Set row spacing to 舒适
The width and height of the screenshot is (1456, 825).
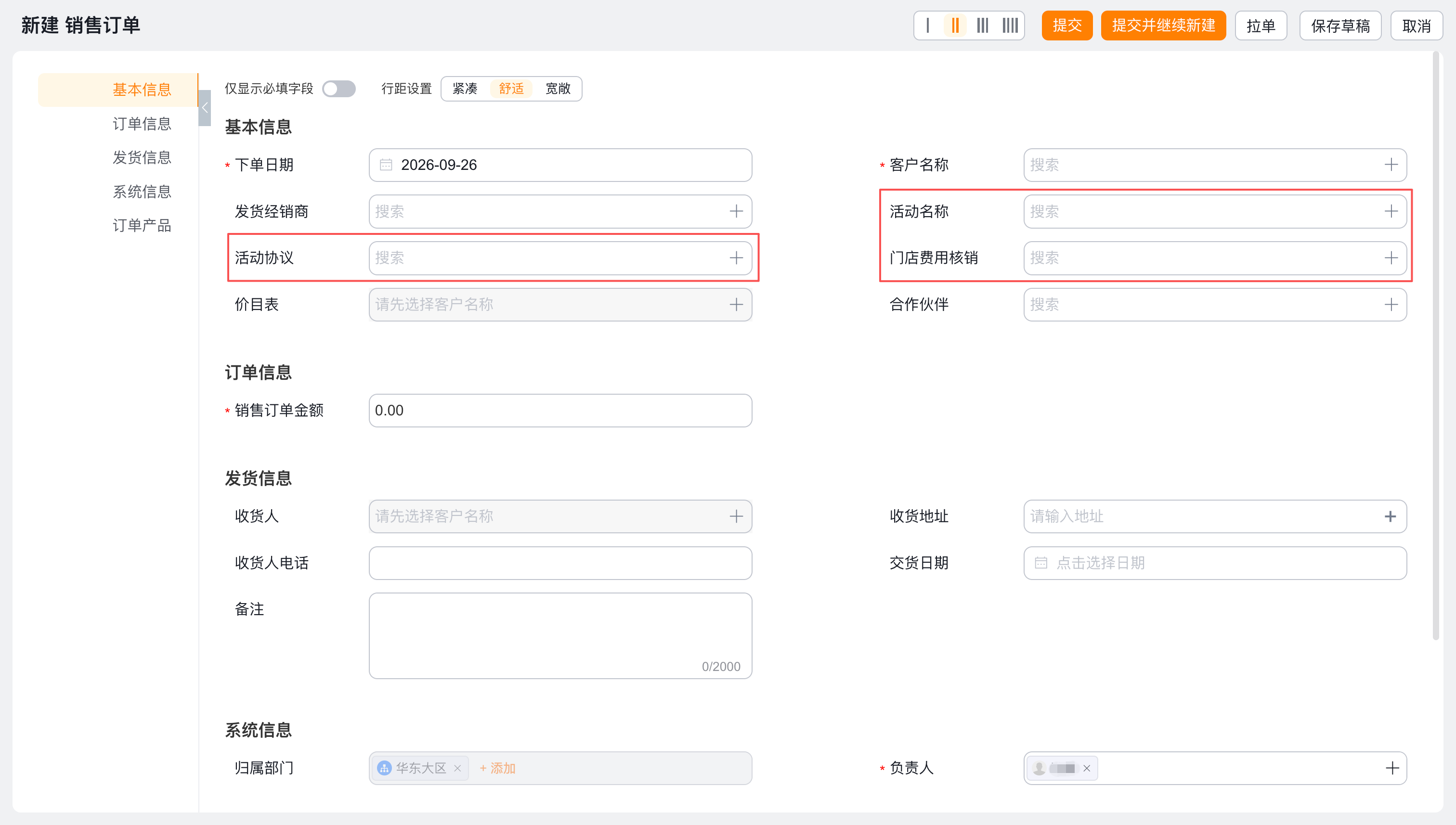tap(511, 89)
